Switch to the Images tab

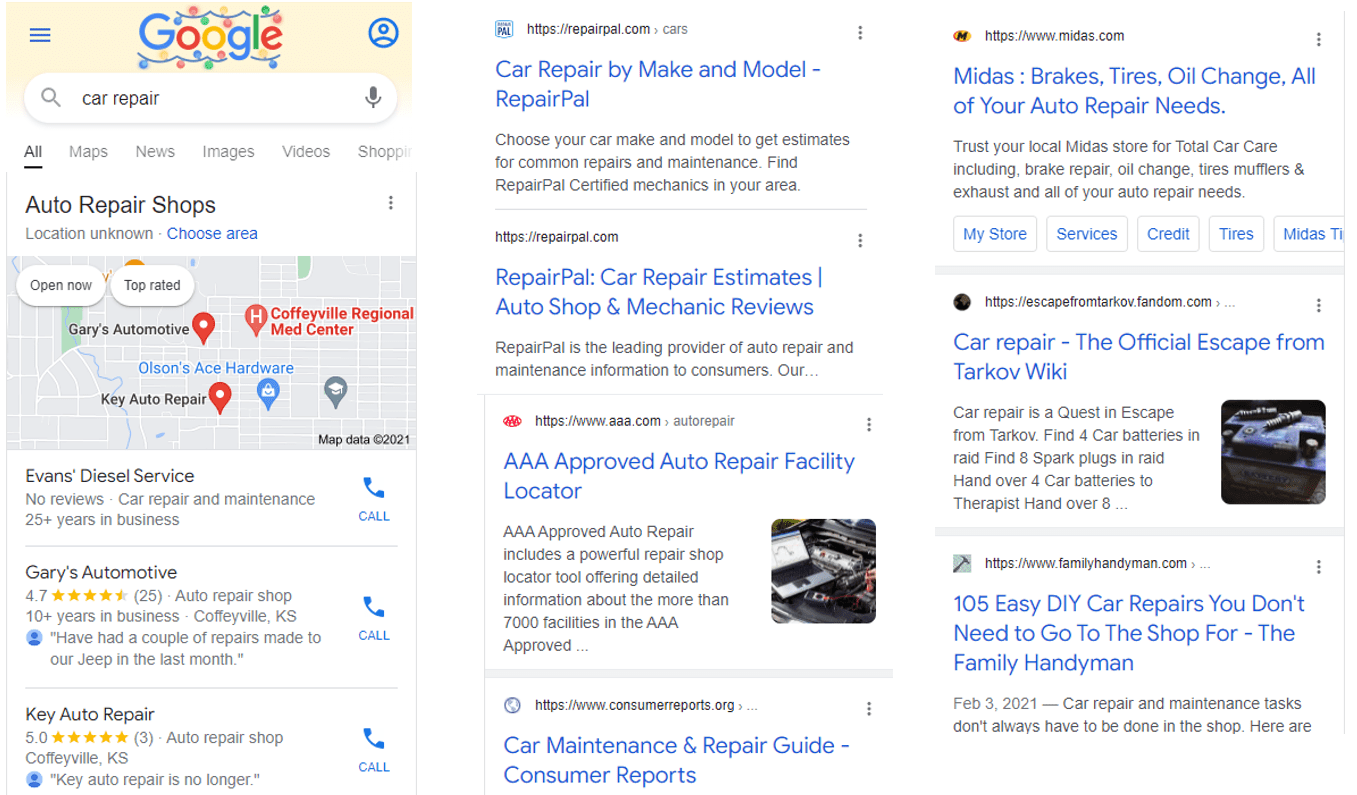(228, 152)
